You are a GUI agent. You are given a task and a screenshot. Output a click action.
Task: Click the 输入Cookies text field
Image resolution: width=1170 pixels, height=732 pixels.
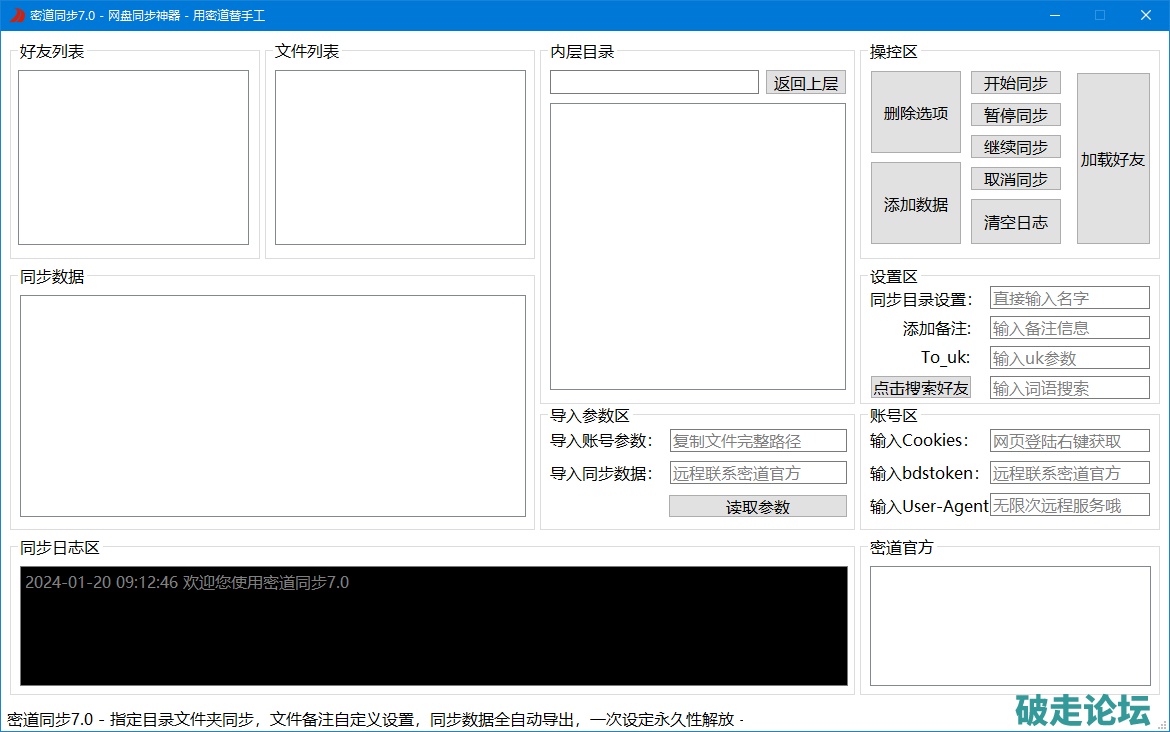(x=1069, y=441)
